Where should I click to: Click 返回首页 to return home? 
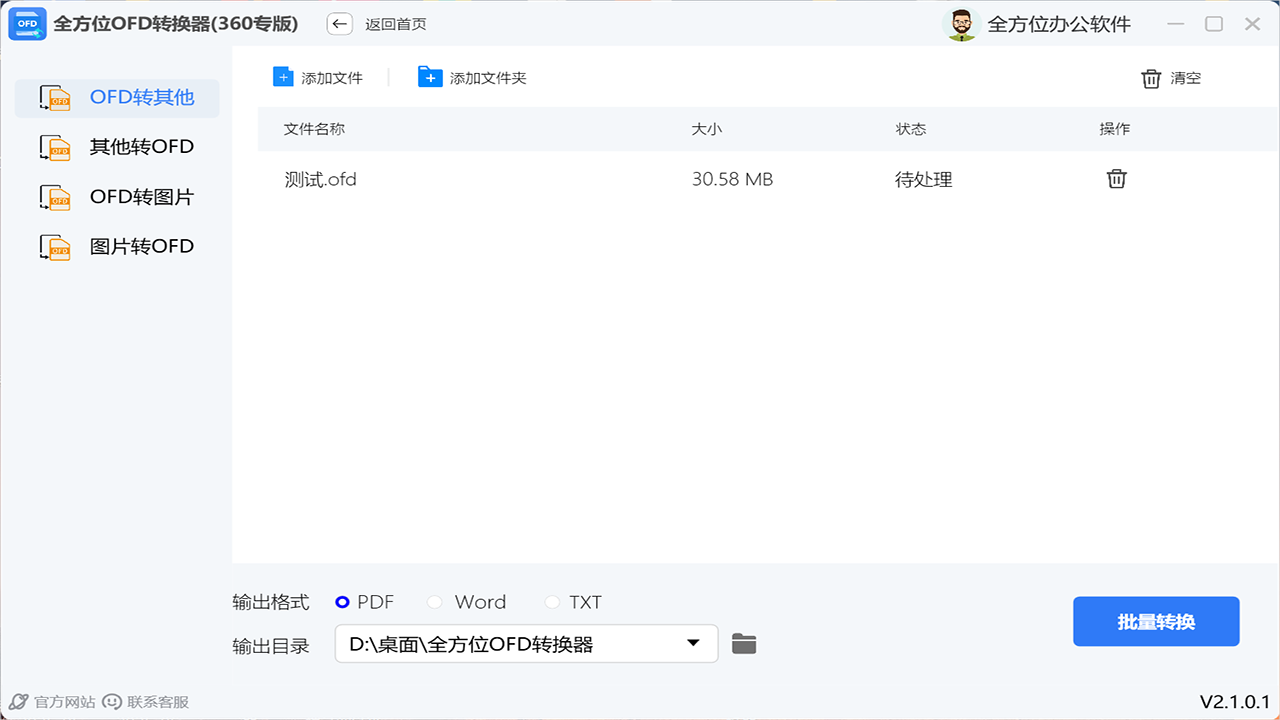point(397,23)
